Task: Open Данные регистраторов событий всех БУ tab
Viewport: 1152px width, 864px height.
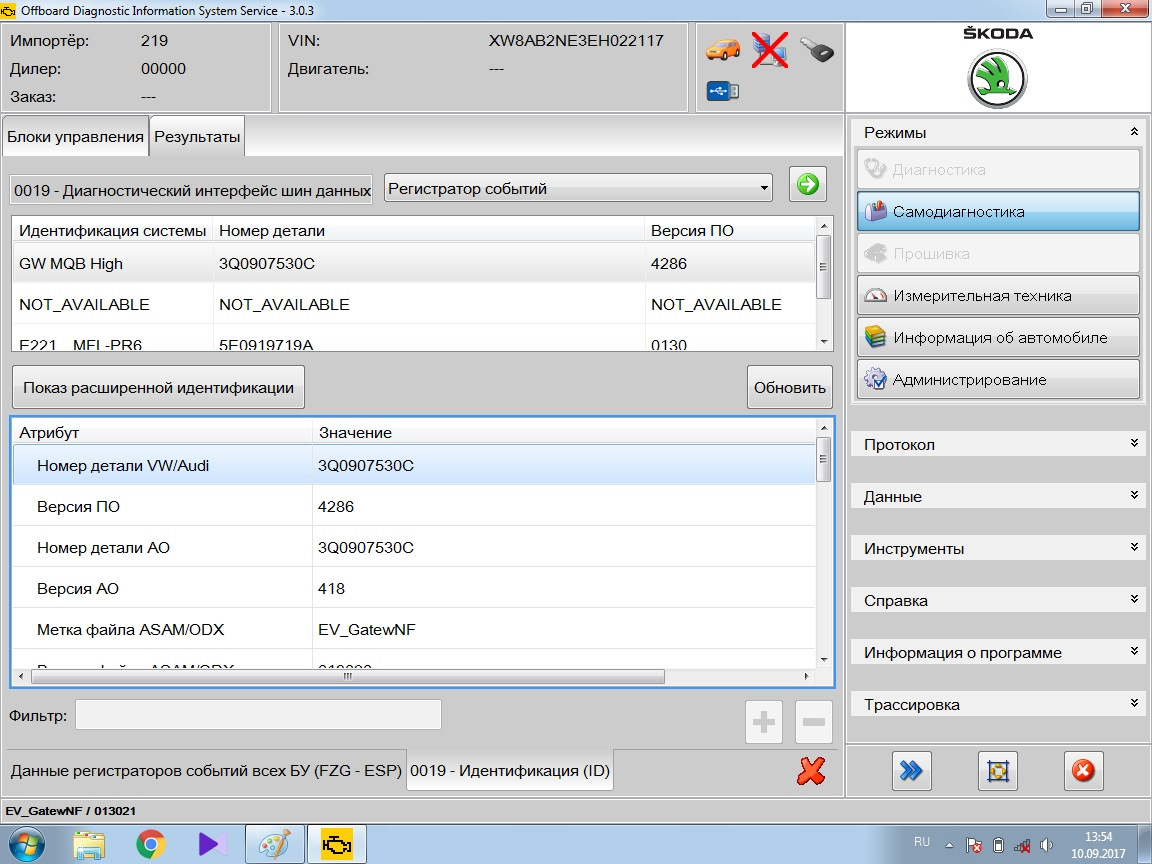Action: [206, 771]
